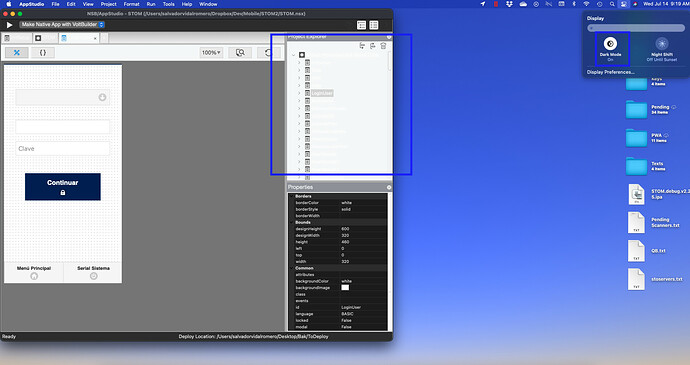Click the Dropbox icon in the menu bar
The image size is (690, 365).
click(510, 4)
